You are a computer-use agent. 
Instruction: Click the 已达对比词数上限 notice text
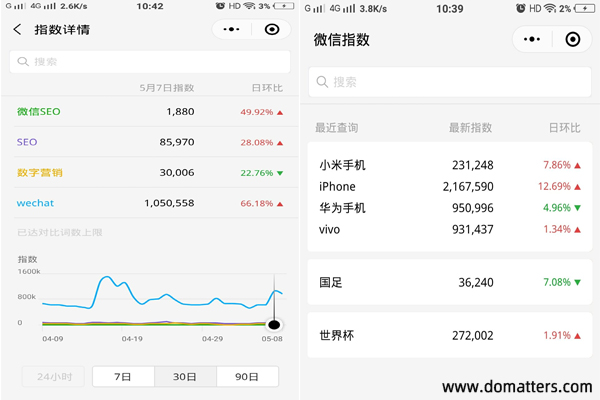[60, 232]
